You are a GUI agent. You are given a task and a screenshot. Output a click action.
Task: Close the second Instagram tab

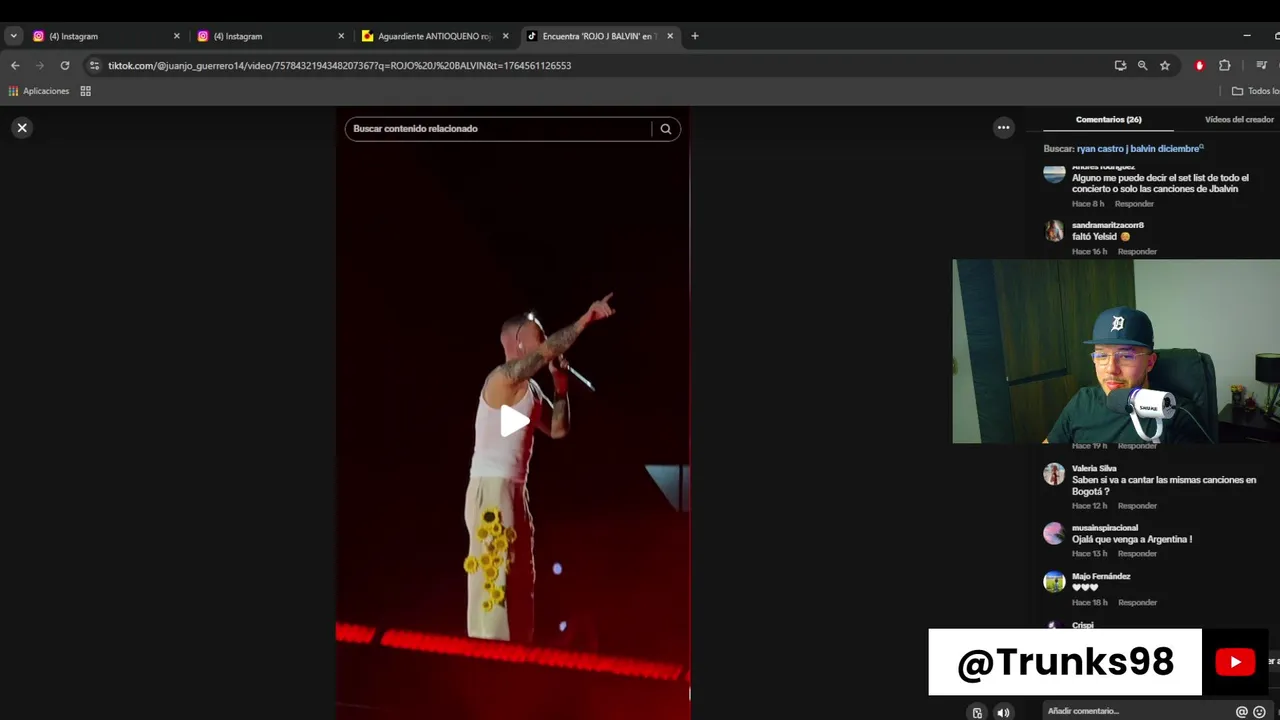(341, 36)
